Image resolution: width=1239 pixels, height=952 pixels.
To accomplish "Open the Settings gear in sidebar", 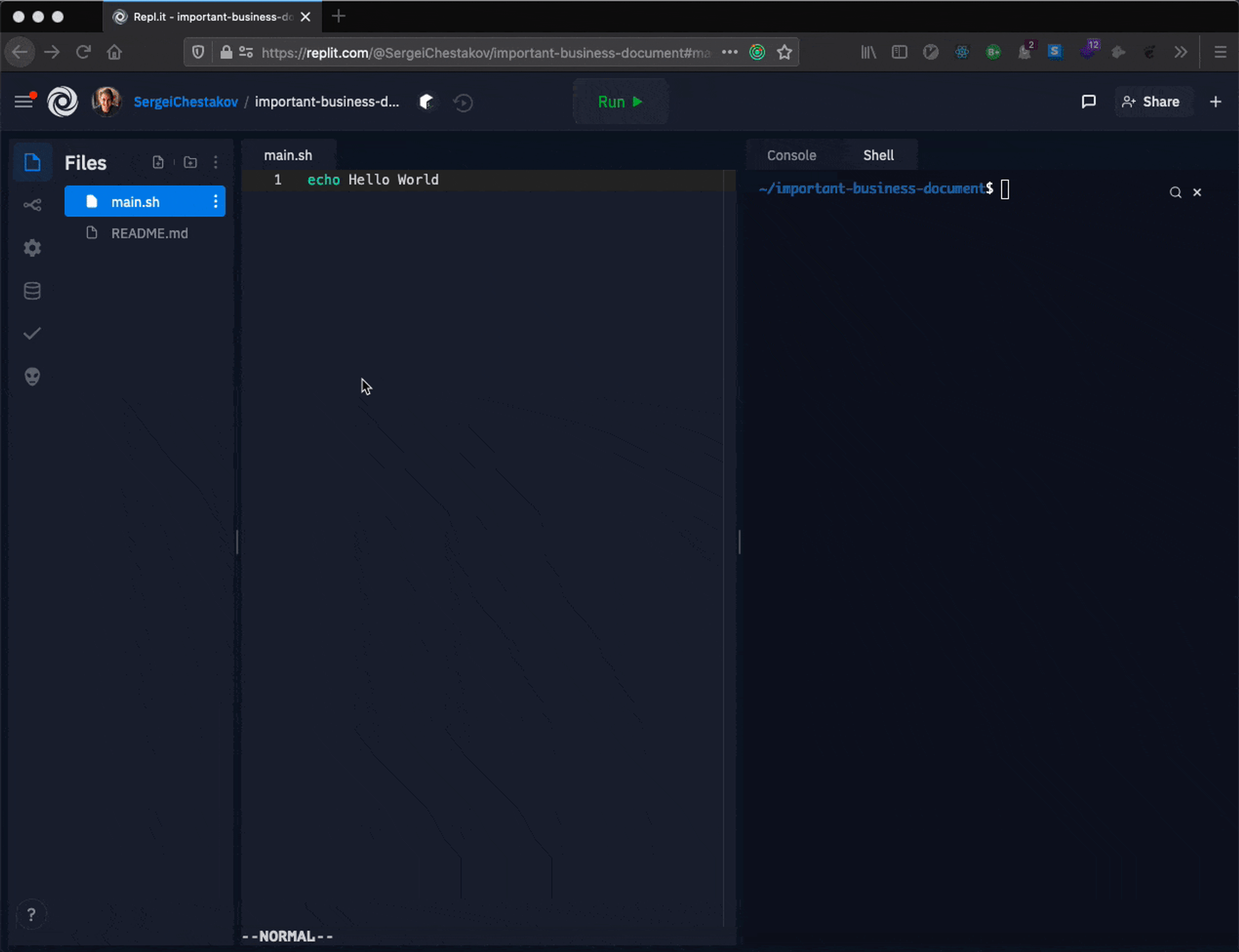I will pos(32,248).
